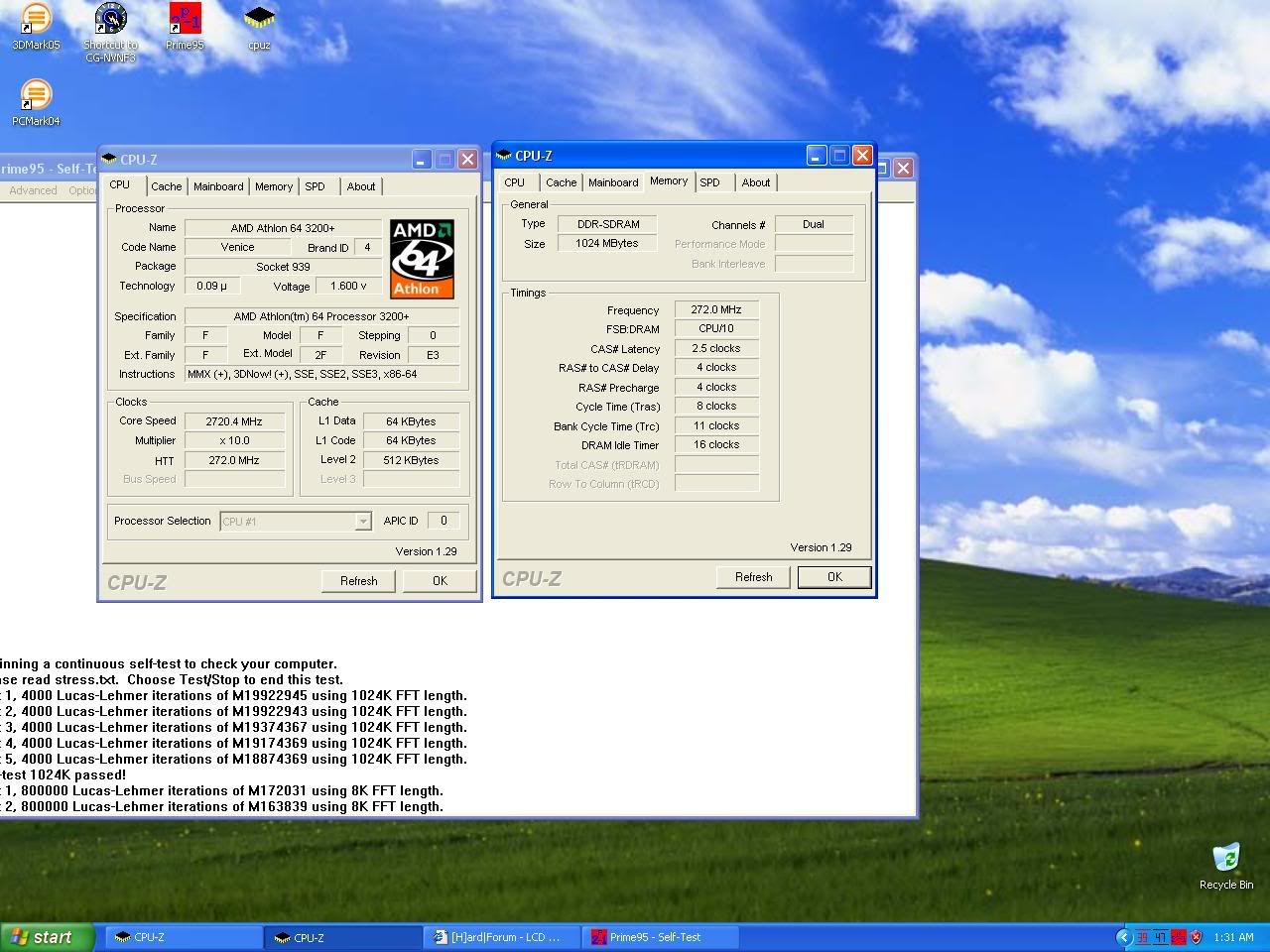Switch to the [H]ard|Forum taskbar button
Image resolution: width=1270 pixels, height=952 pixels.
503,937
